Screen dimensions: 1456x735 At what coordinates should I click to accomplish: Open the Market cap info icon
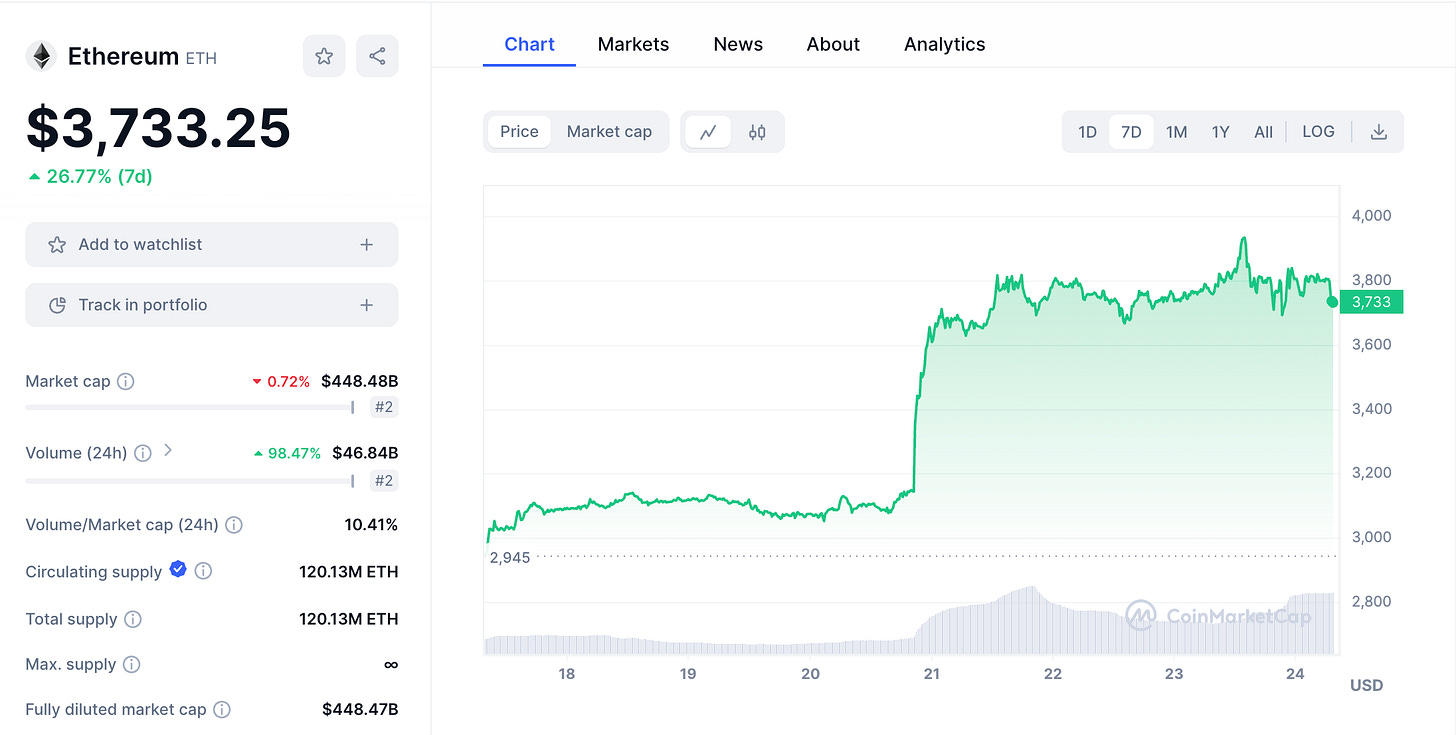click(126, 381)
